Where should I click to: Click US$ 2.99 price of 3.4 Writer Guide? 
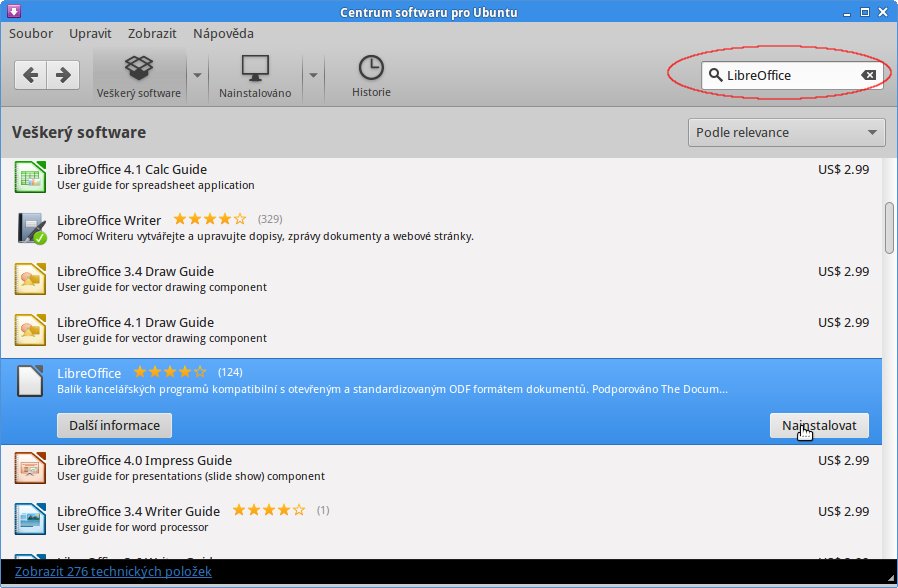point(844,511)
